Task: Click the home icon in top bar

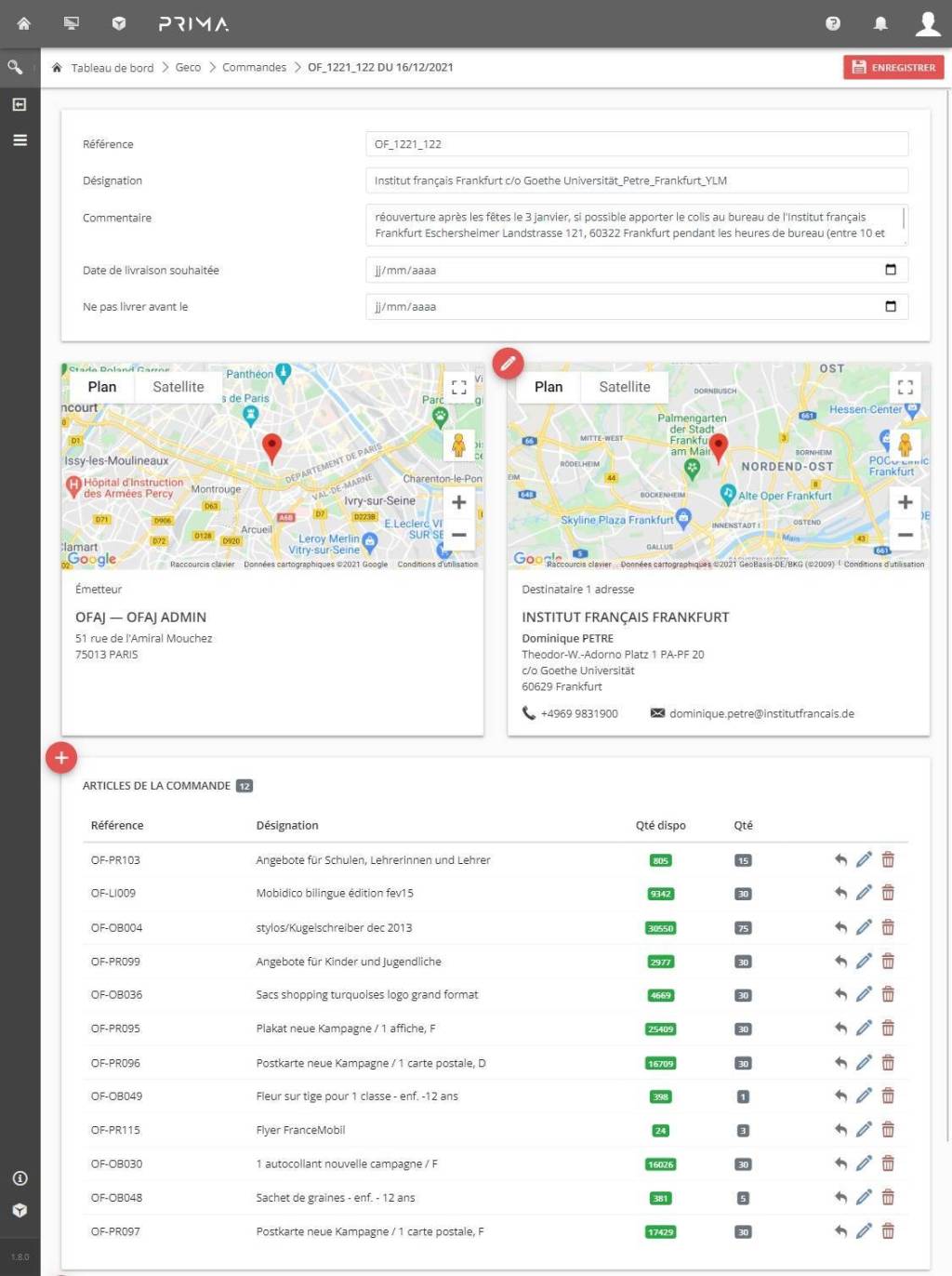Action: point(24,23)
